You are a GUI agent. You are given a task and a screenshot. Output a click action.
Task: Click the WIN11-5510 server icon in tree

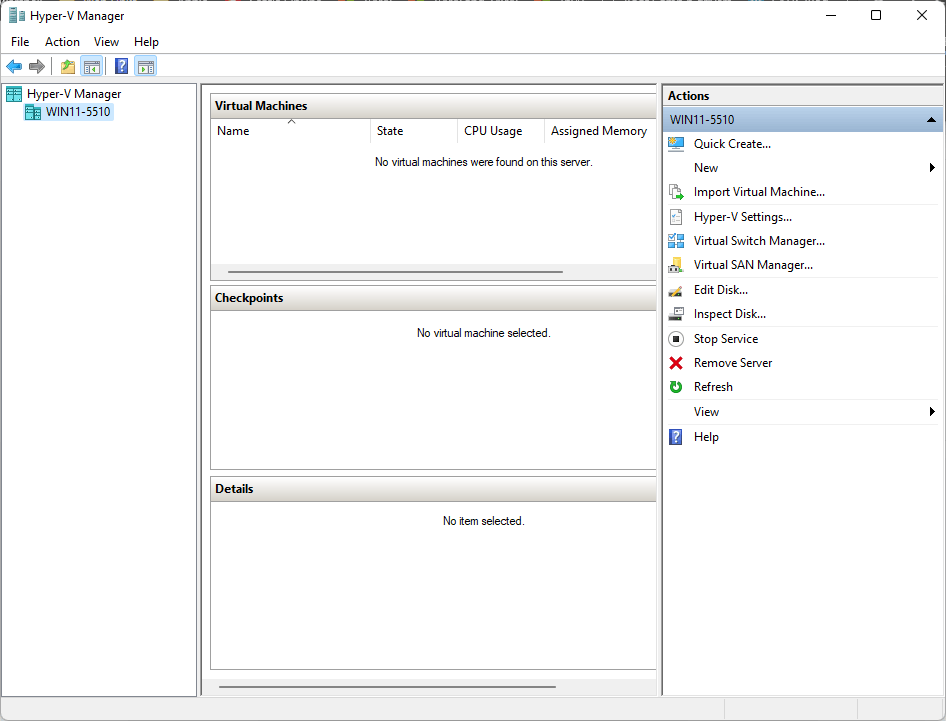[x=33, y=112]
